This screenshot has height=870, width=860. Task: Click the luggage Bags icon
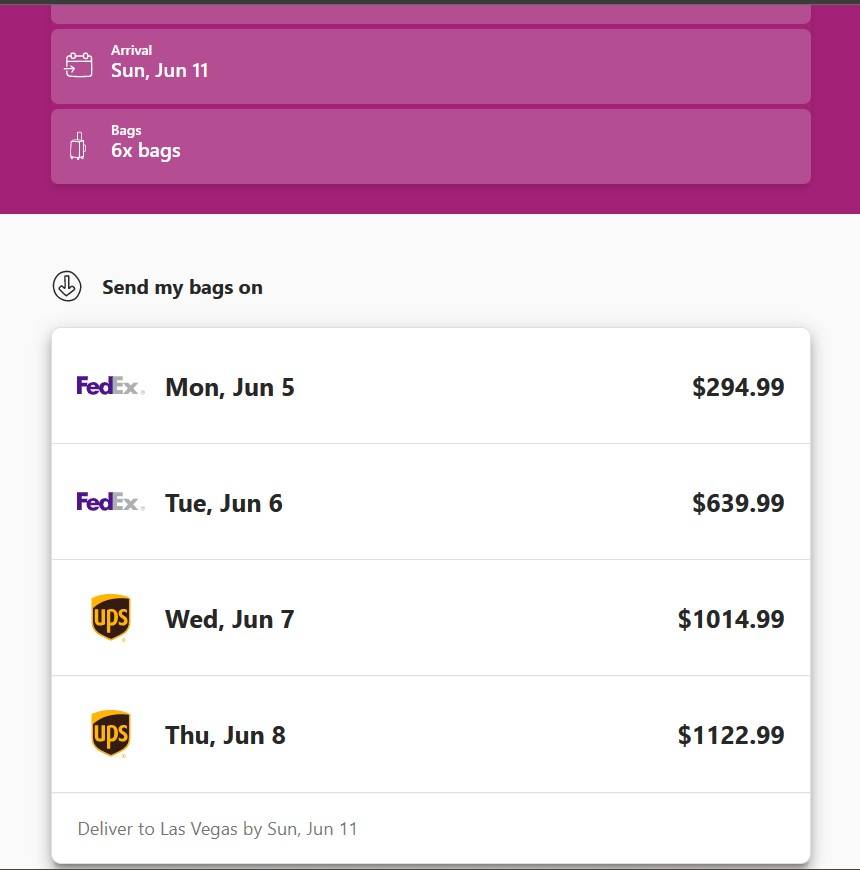click(x=78, y=146)
